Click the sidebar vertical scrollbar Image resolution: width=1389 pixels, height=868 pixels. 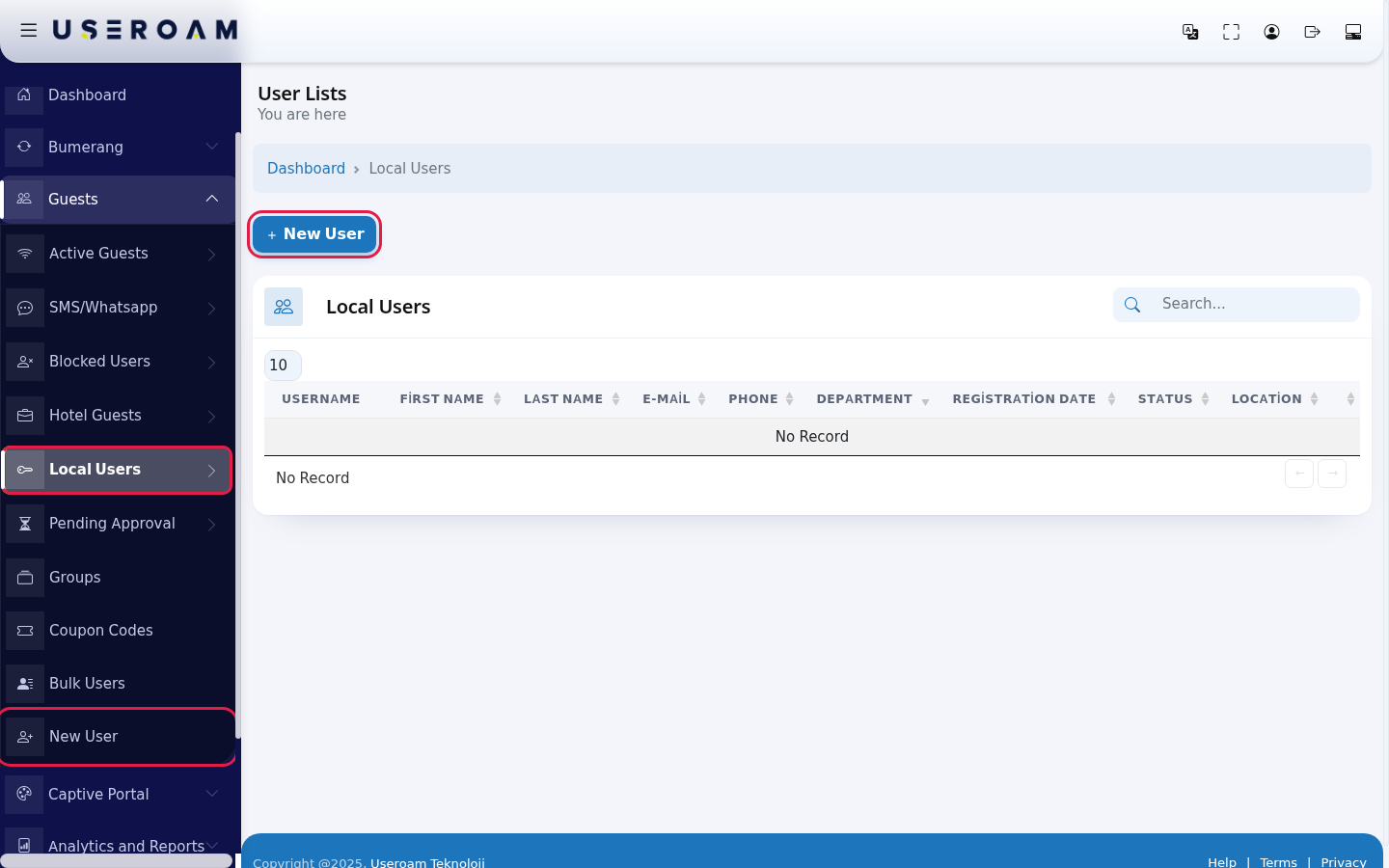pyautogui.click(x=237, y=434)
